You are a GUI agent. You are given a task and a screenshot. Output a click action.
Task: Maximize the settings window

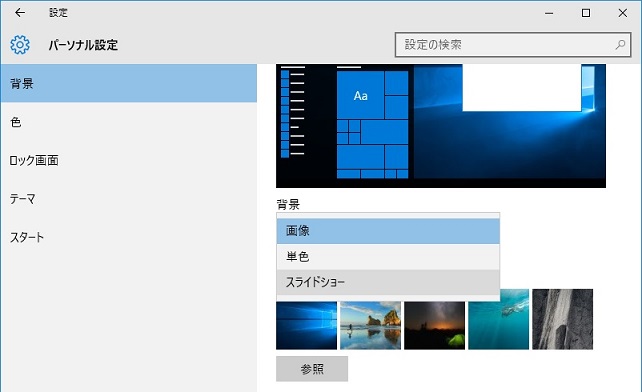pyautogui.click(x=586, y=13)
